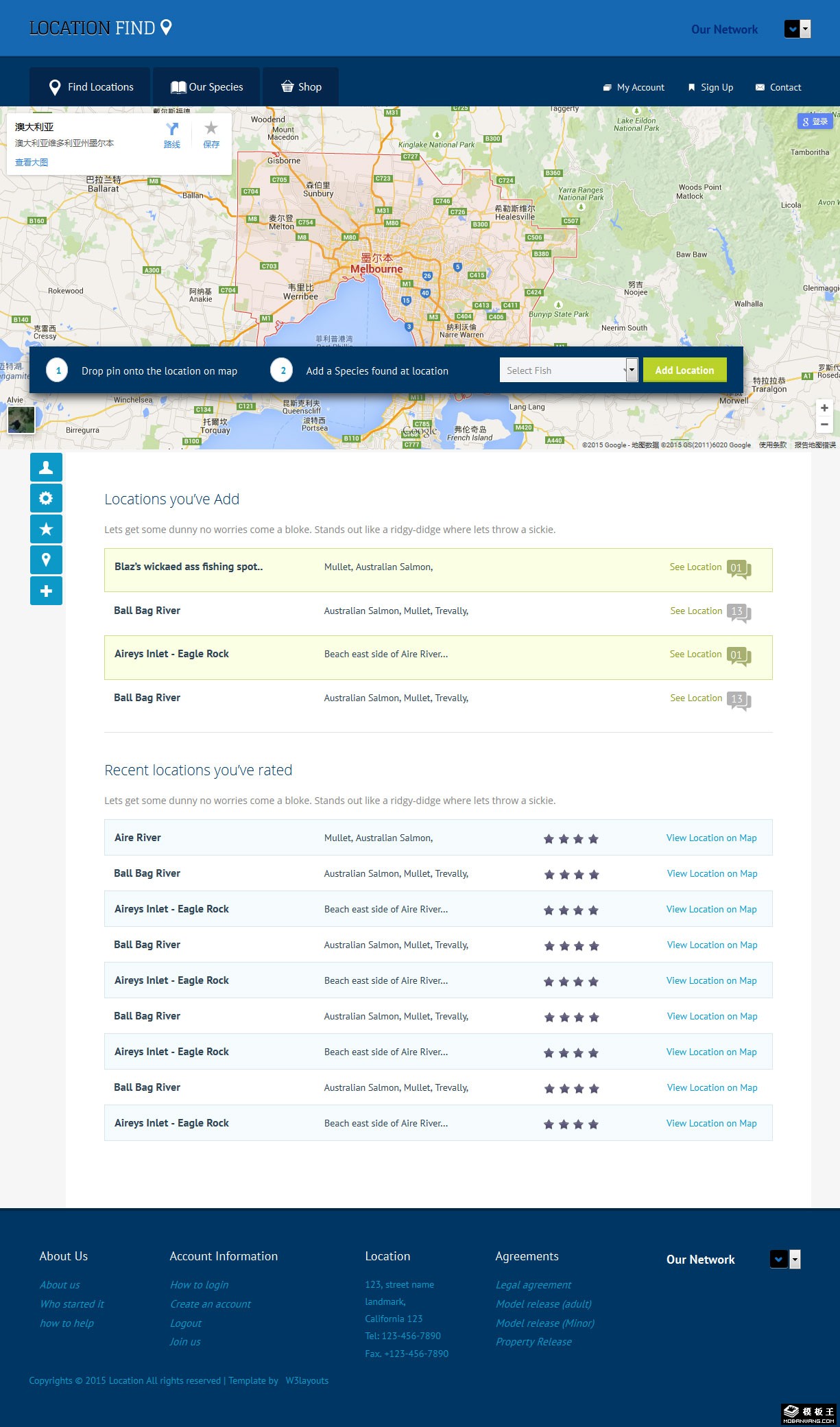Open the Shop tab
Viewport: 840px width, 1427px height.
pyautogui.click(x=300, y=87)
